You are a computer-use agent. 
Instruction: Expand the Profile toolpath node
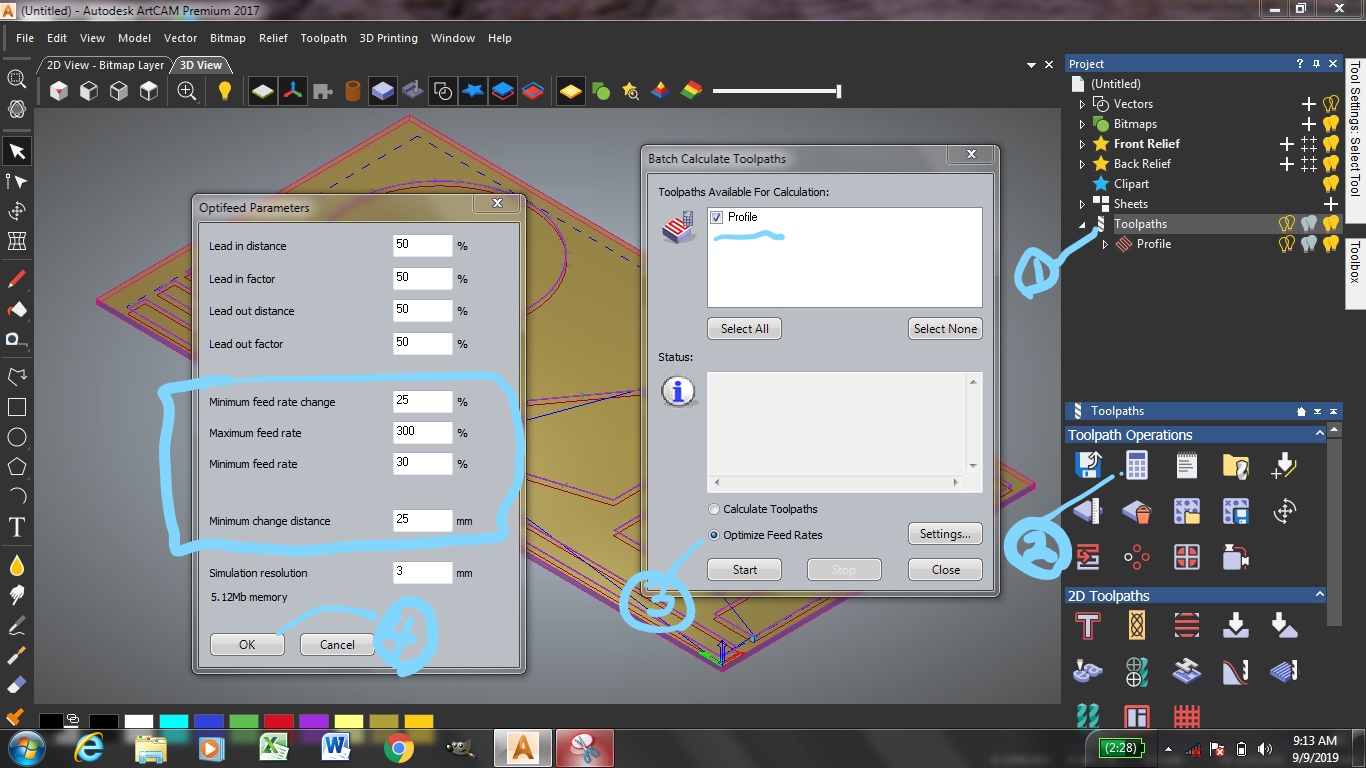click(1105, 244)
